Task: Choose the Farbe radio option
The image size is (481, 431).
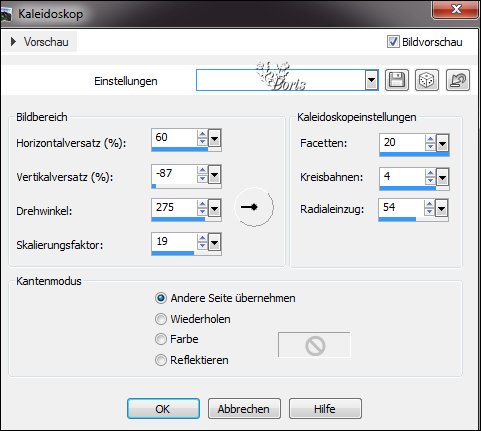Action: tap(161, 339)
